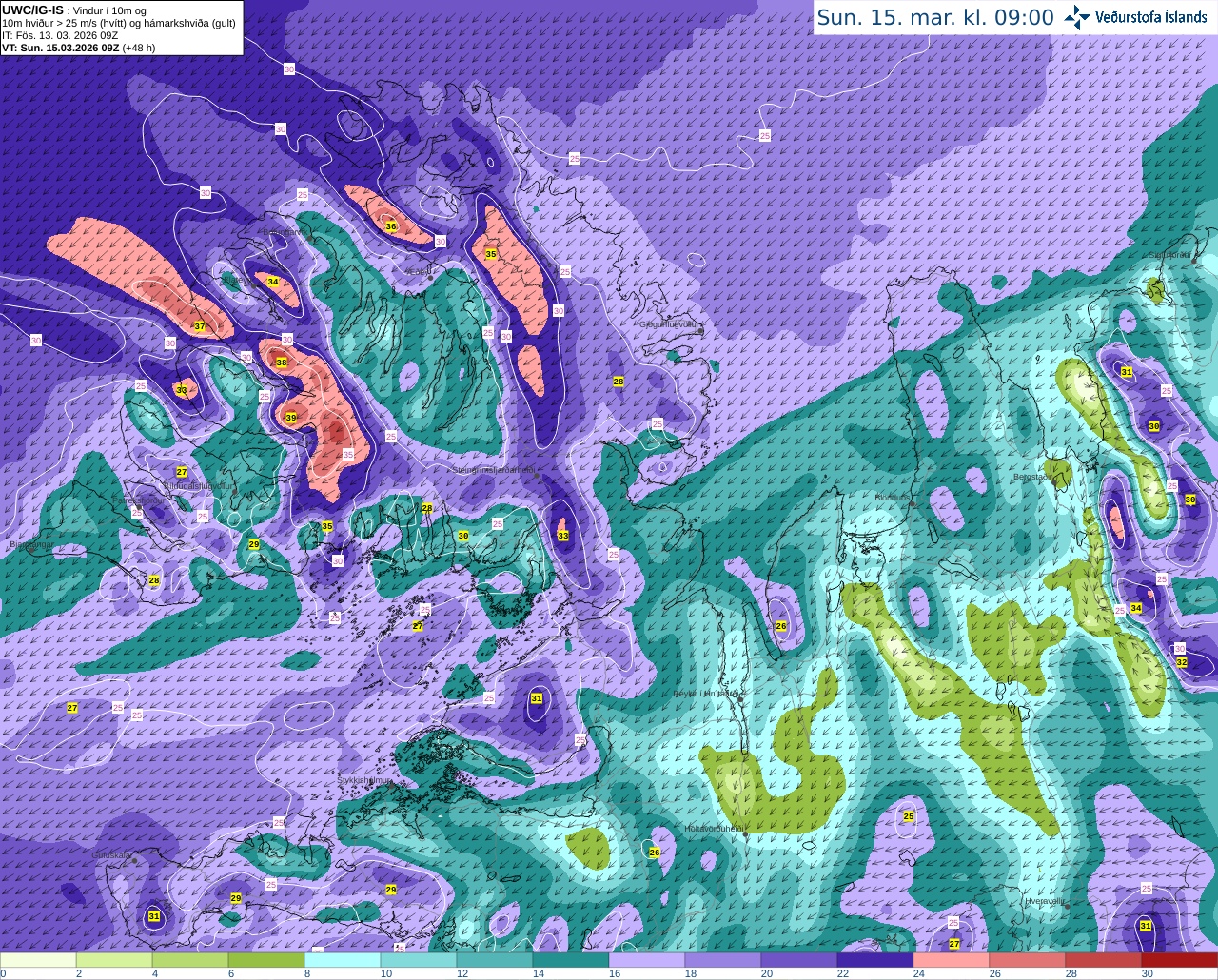
Task: Click the Veðurstofa Íslands name text
Action: pos(1153,17)
